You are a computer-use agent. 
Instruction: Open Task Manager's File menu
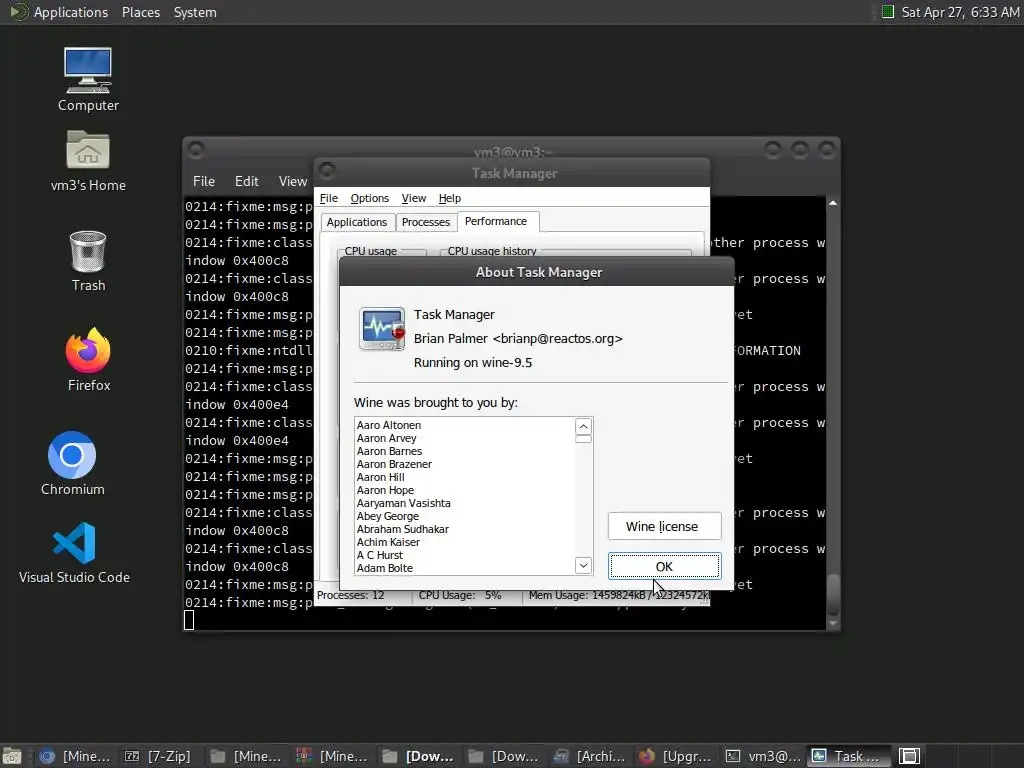coord(328,198)
